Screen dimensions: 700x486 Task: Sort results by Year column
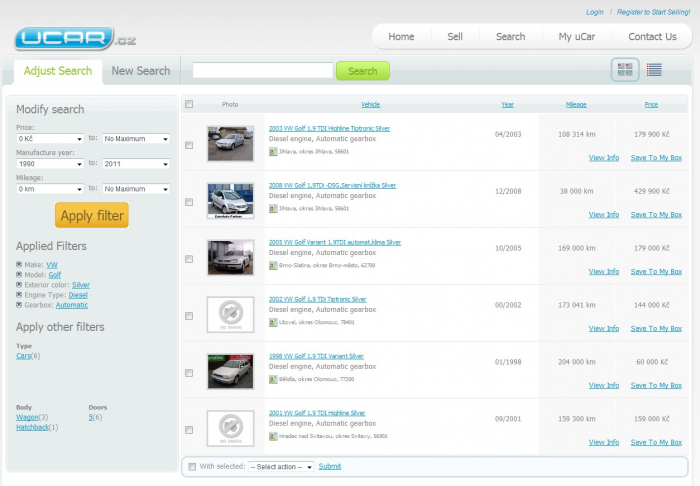click(508, 104)
